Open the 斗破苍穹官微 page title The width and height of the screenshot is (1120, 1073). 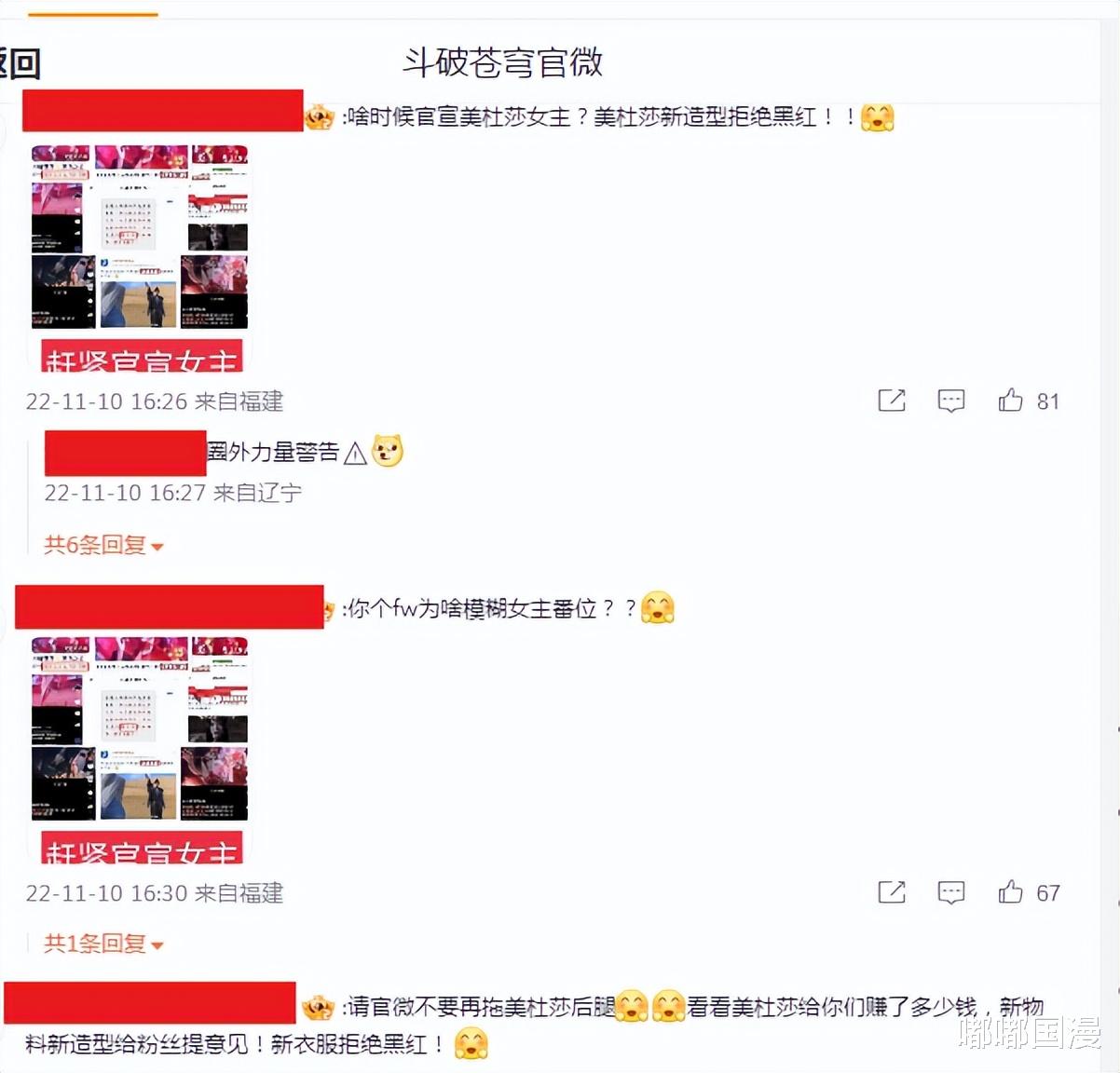[502, 62]
